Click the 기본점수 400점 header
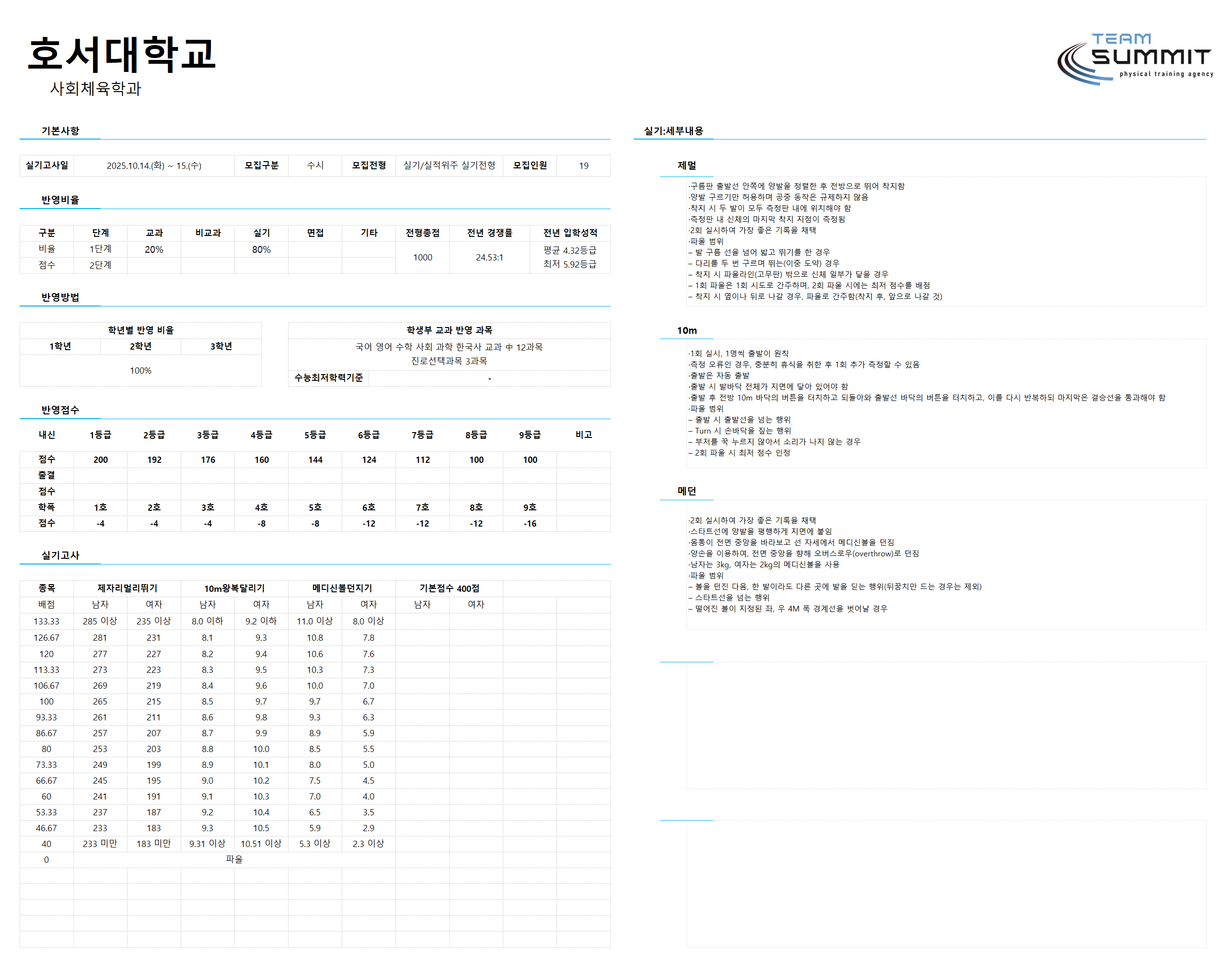 [x=449, y=588]
